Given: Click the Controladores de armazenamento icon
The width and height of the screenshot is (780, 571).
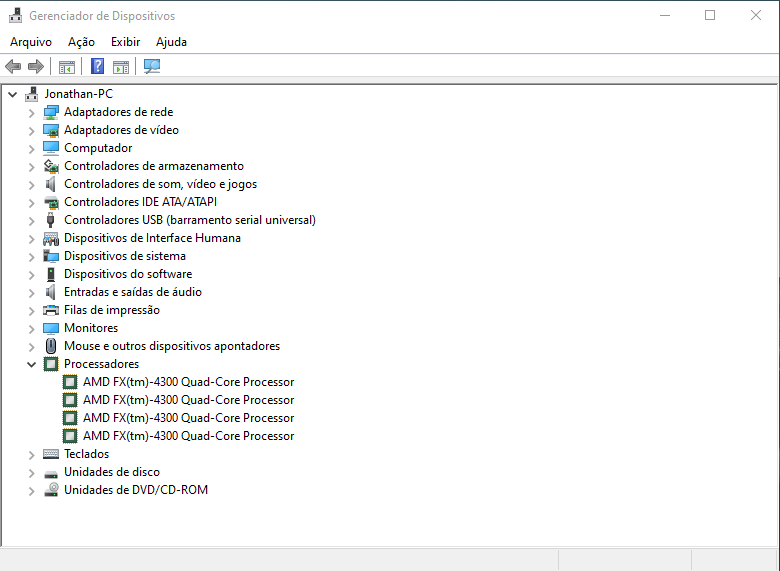Looking at the screenshot, I should coord(51,166).
